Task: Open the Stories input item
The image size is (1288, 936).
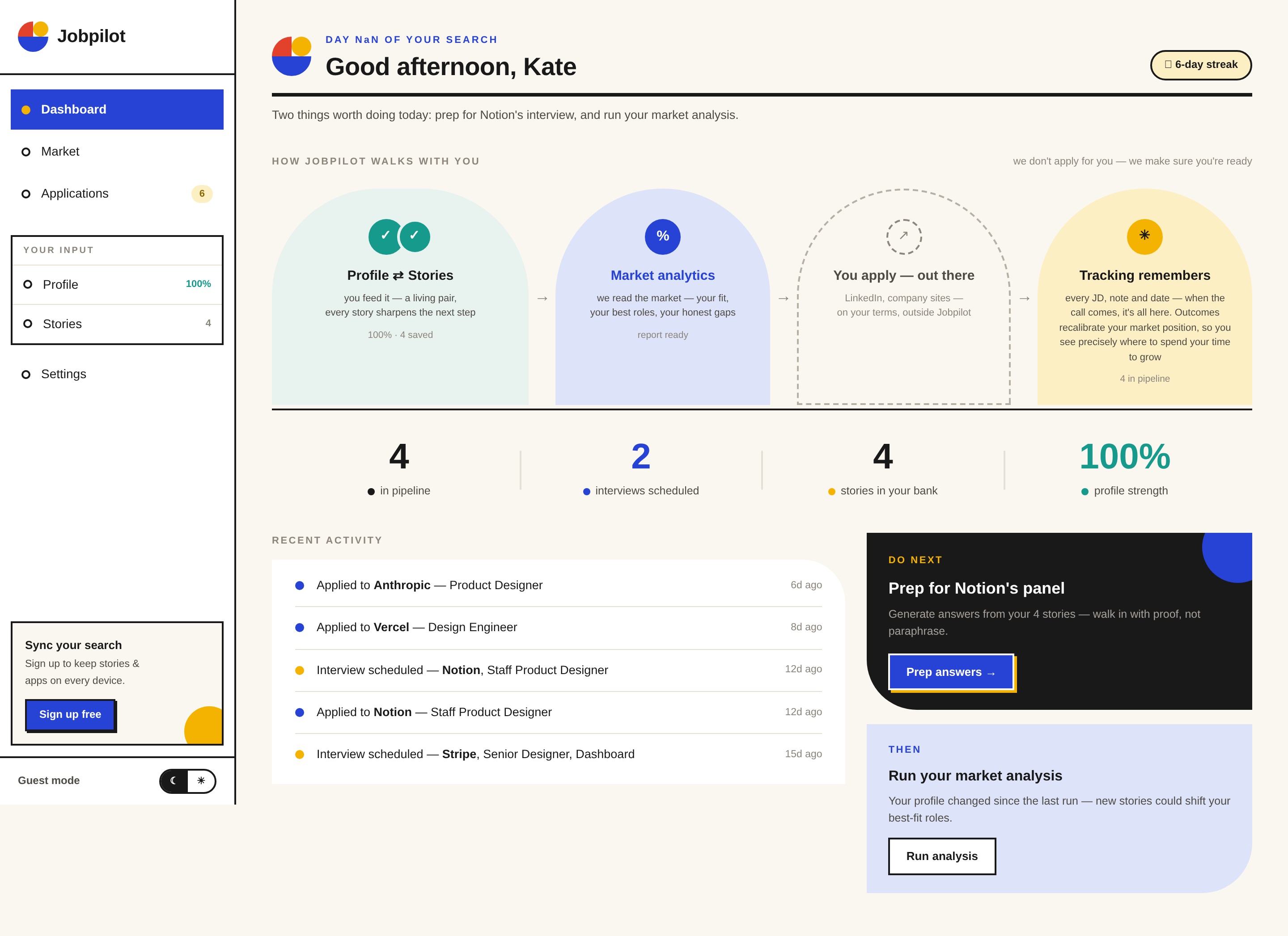Action: coord(117,324)
